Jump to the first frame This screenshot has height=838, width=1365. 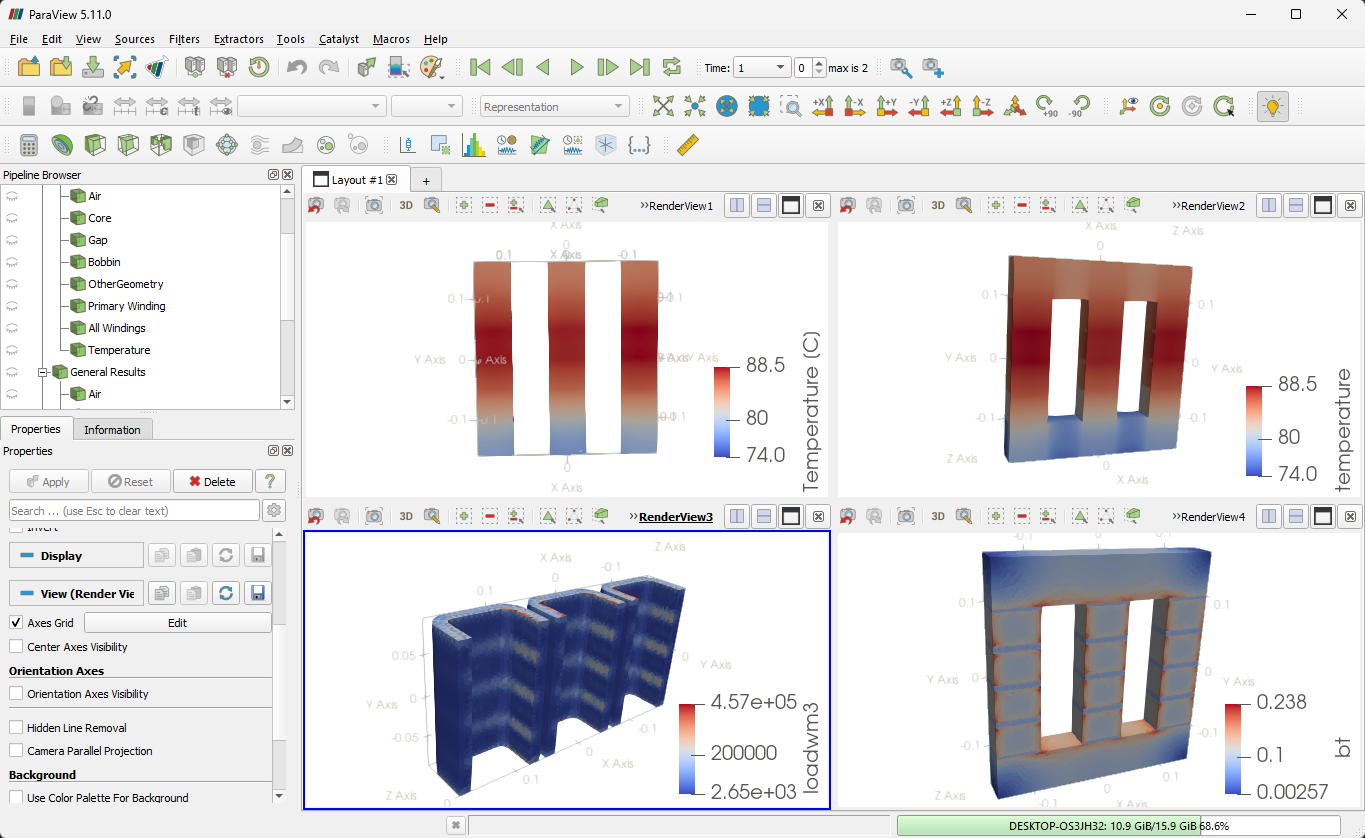(x=480, y=67)
